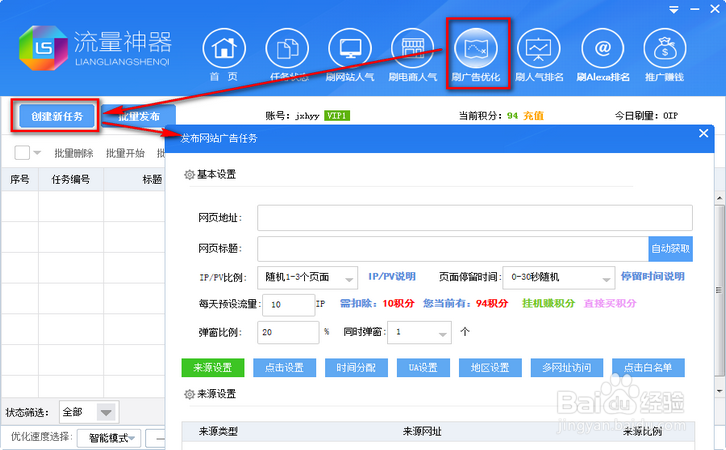Click the 创建新任务 button

[x=57, y=116]
